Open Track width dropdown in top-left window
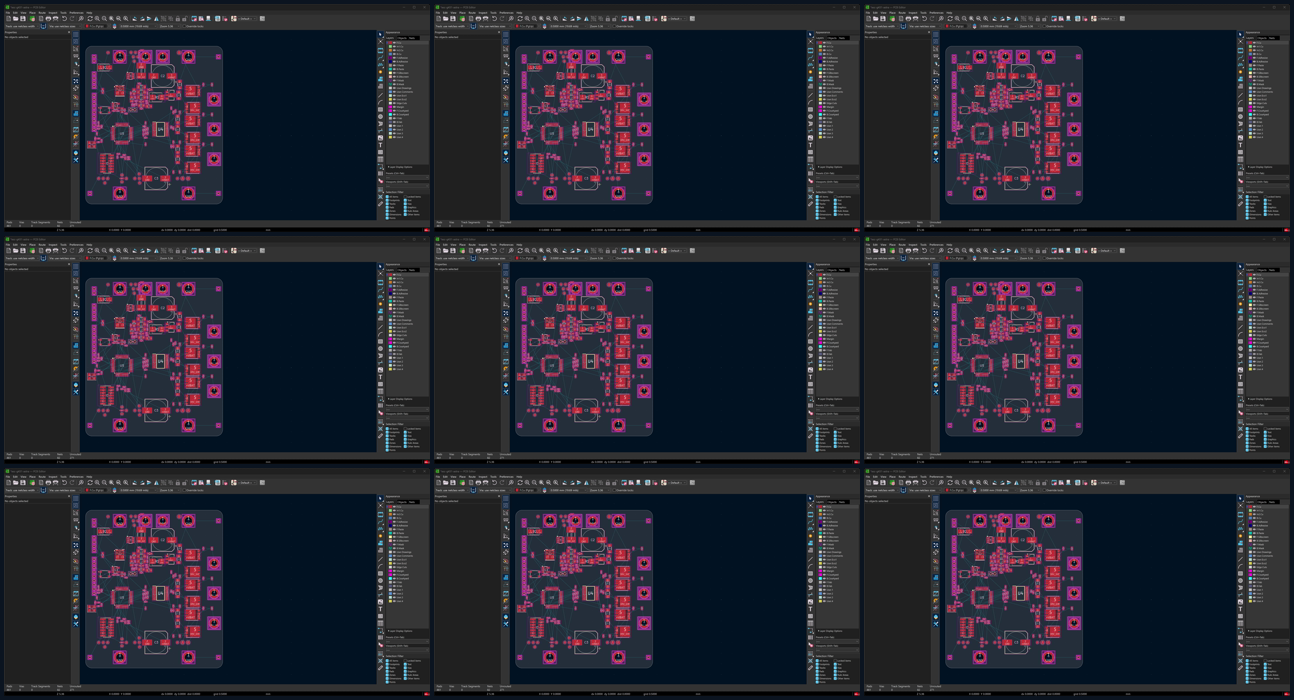Image resolution: width=1294 pixels, height=700 pixels. pos(22,26)
